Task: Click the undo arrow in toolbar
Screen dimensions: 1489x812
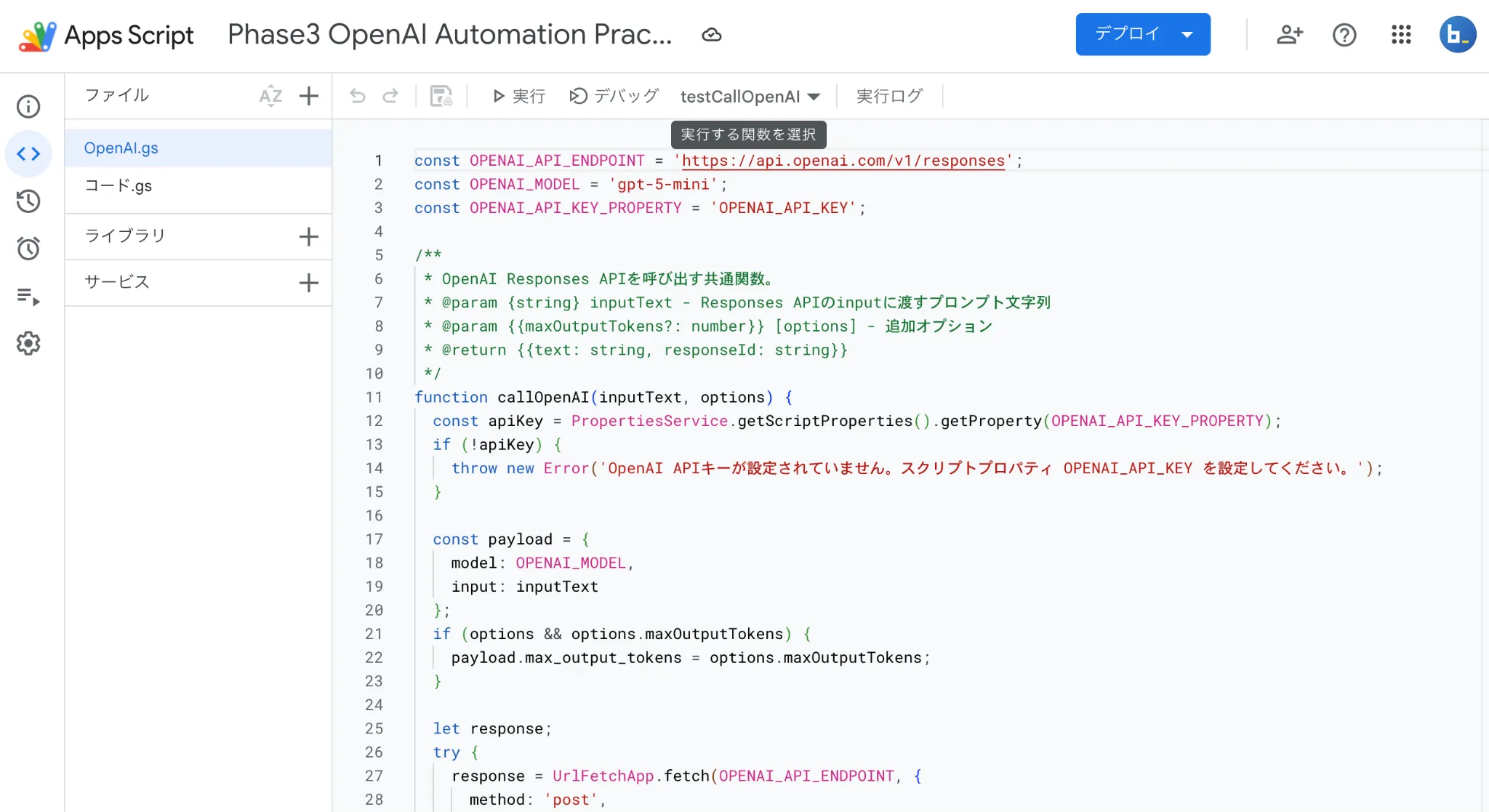Action: tap(357, 96)
